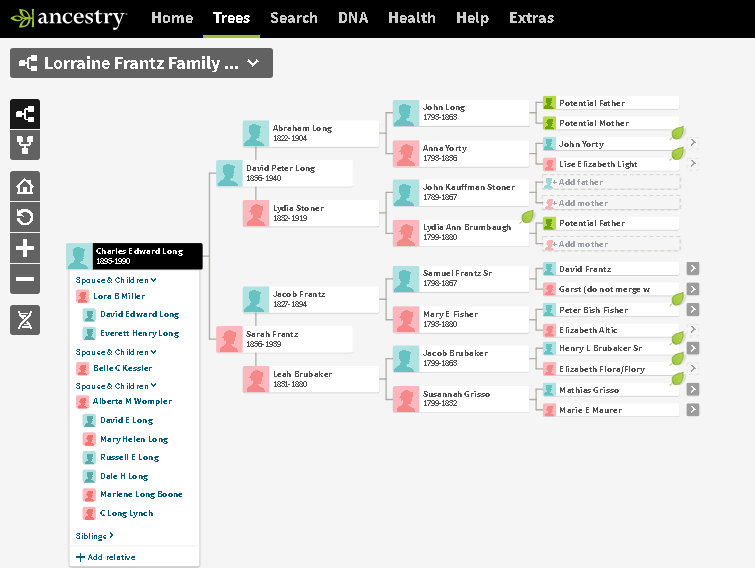Click Abraham Long's profile silhouette
Image resolution: width=755 pixels, height=568 pixels.
(x=257, y=134)
